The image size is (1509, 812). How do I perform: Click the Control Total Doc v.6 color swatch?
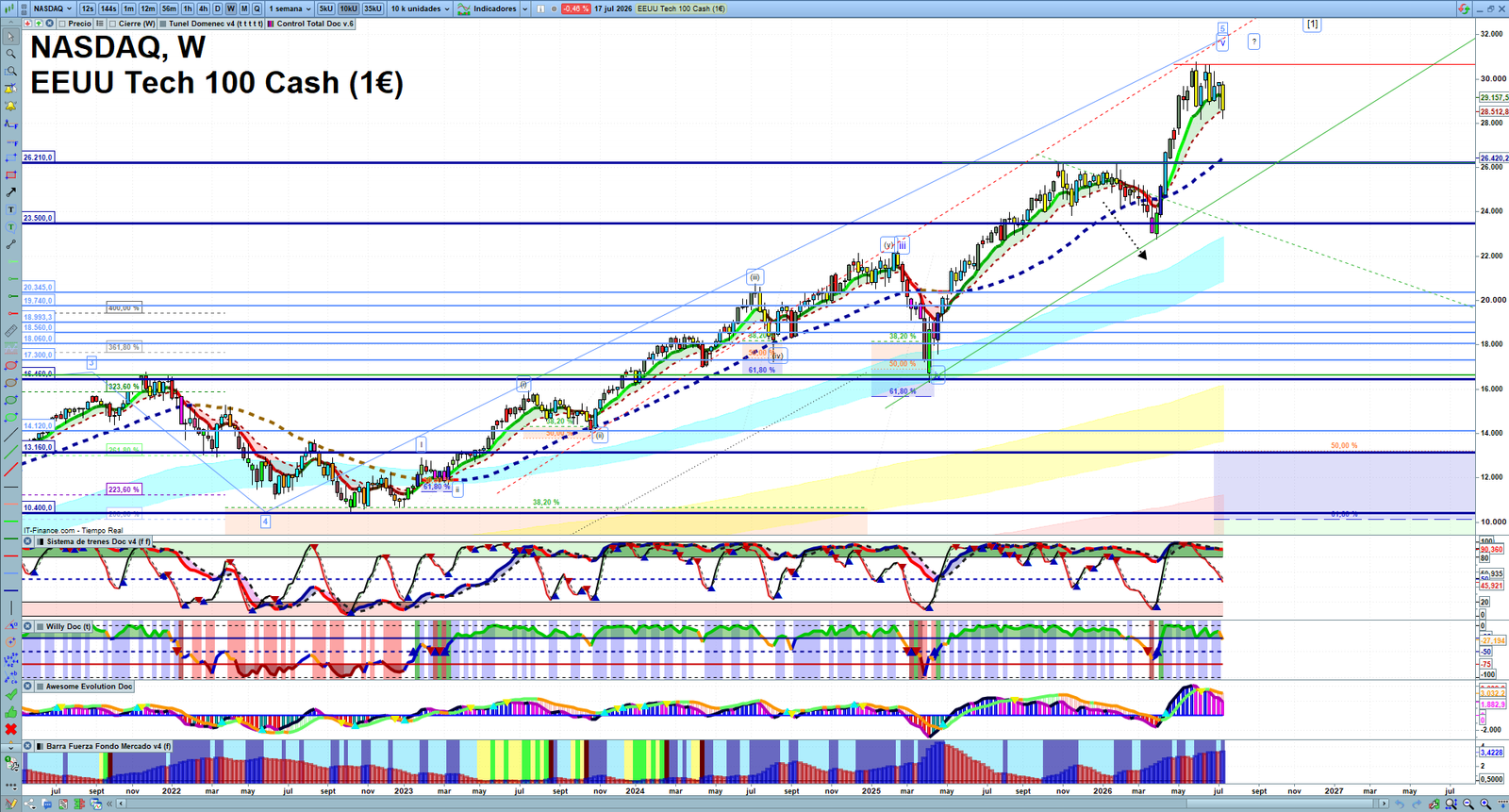tap(271, 24)
